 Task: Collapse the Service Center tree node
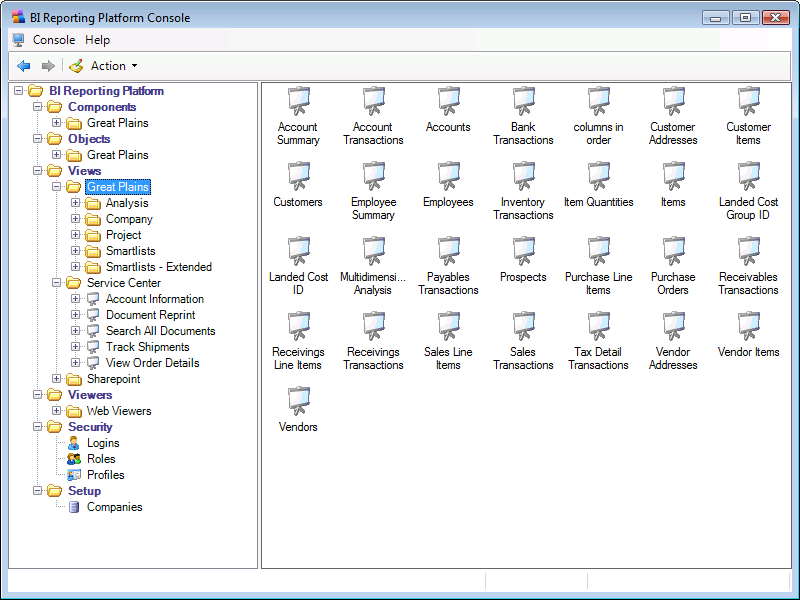tap(57, 283)
